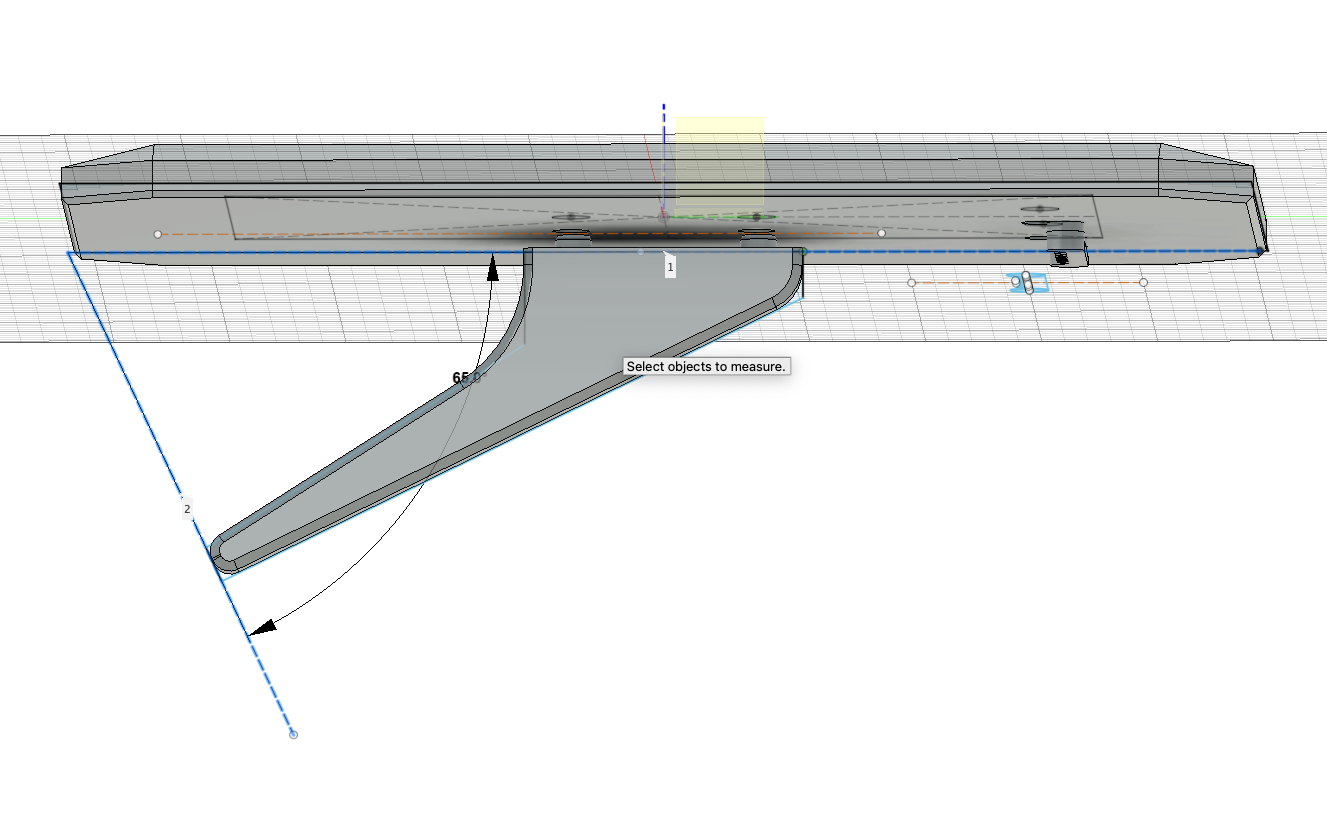Click the "Select objects to measure" tooltip
Image resolution: width=1327 pixels, height=815 pixels.
(x=707, y=367)
